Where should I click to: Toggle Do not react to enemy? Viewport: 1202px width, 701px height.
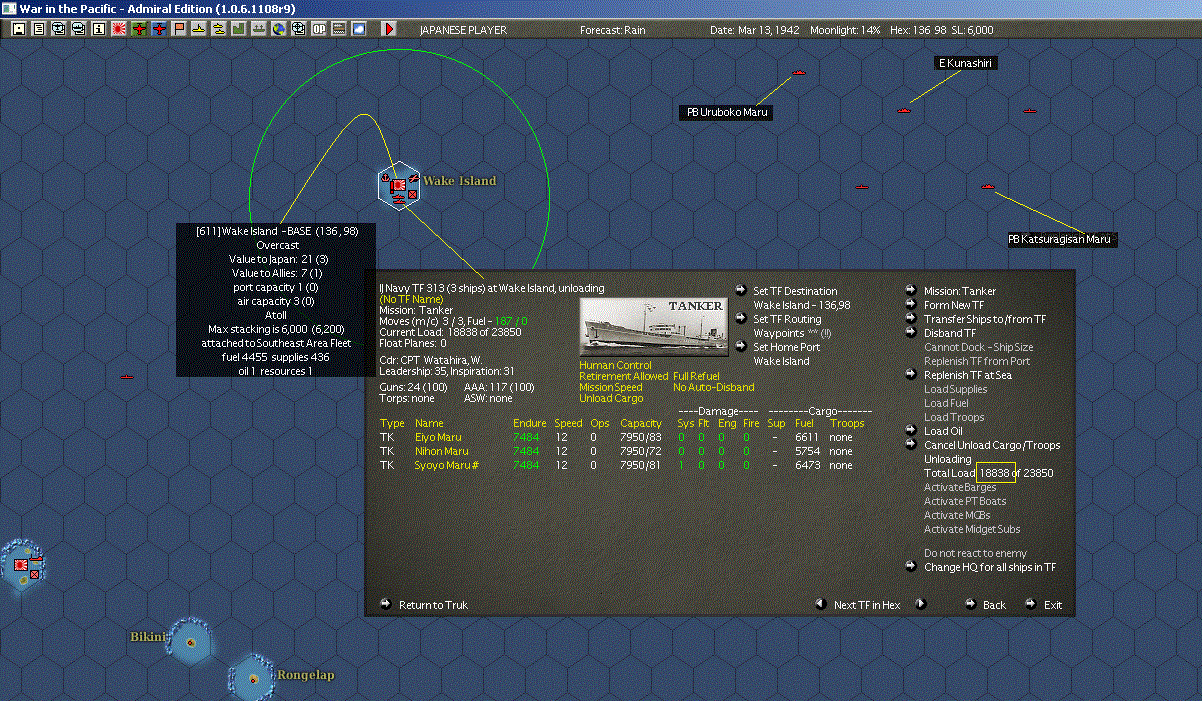[x=975, y=553]
